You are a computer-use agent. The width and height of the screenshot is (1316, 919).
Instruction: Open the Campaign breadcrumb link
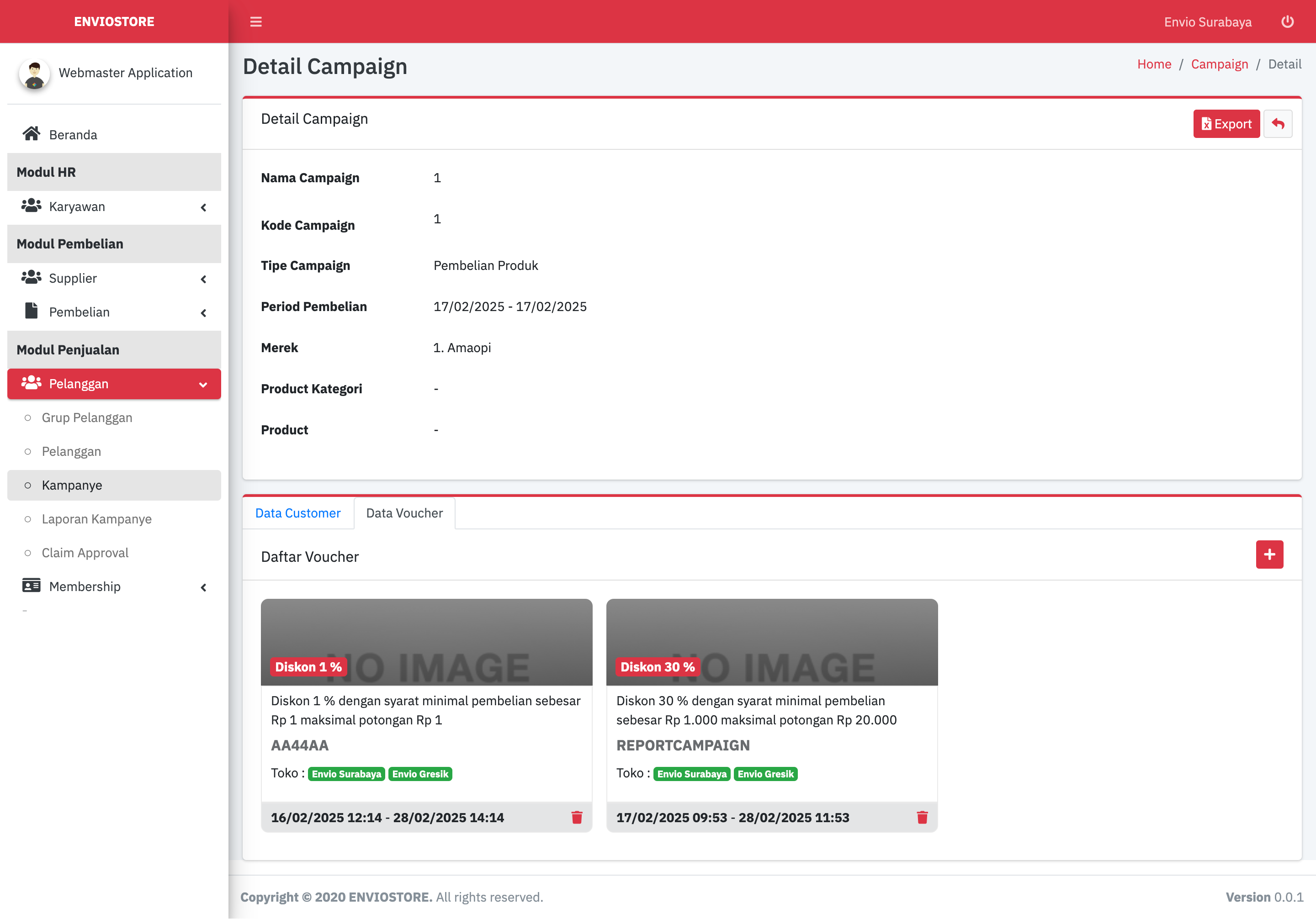(x=1219, y=64)
